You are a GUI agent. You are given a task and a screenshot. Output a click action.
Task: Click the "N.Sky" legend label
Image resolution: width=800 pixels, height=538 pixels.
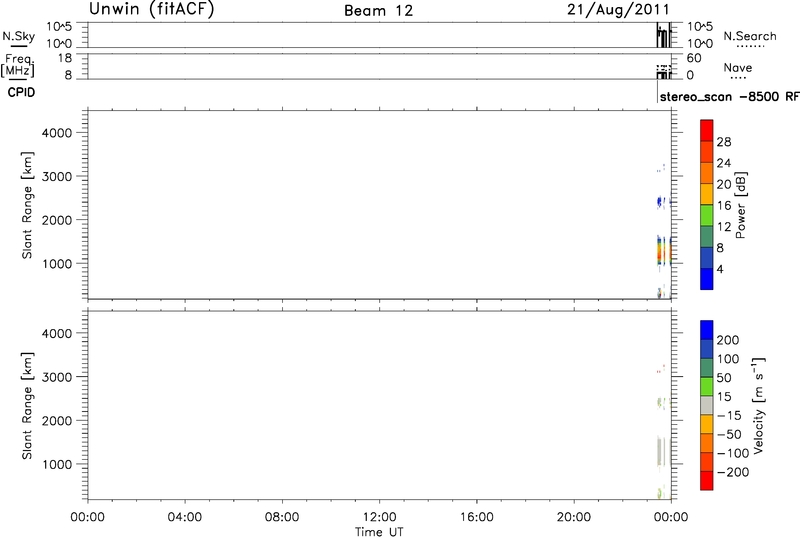pyautogui.click(x=19, y=36)
